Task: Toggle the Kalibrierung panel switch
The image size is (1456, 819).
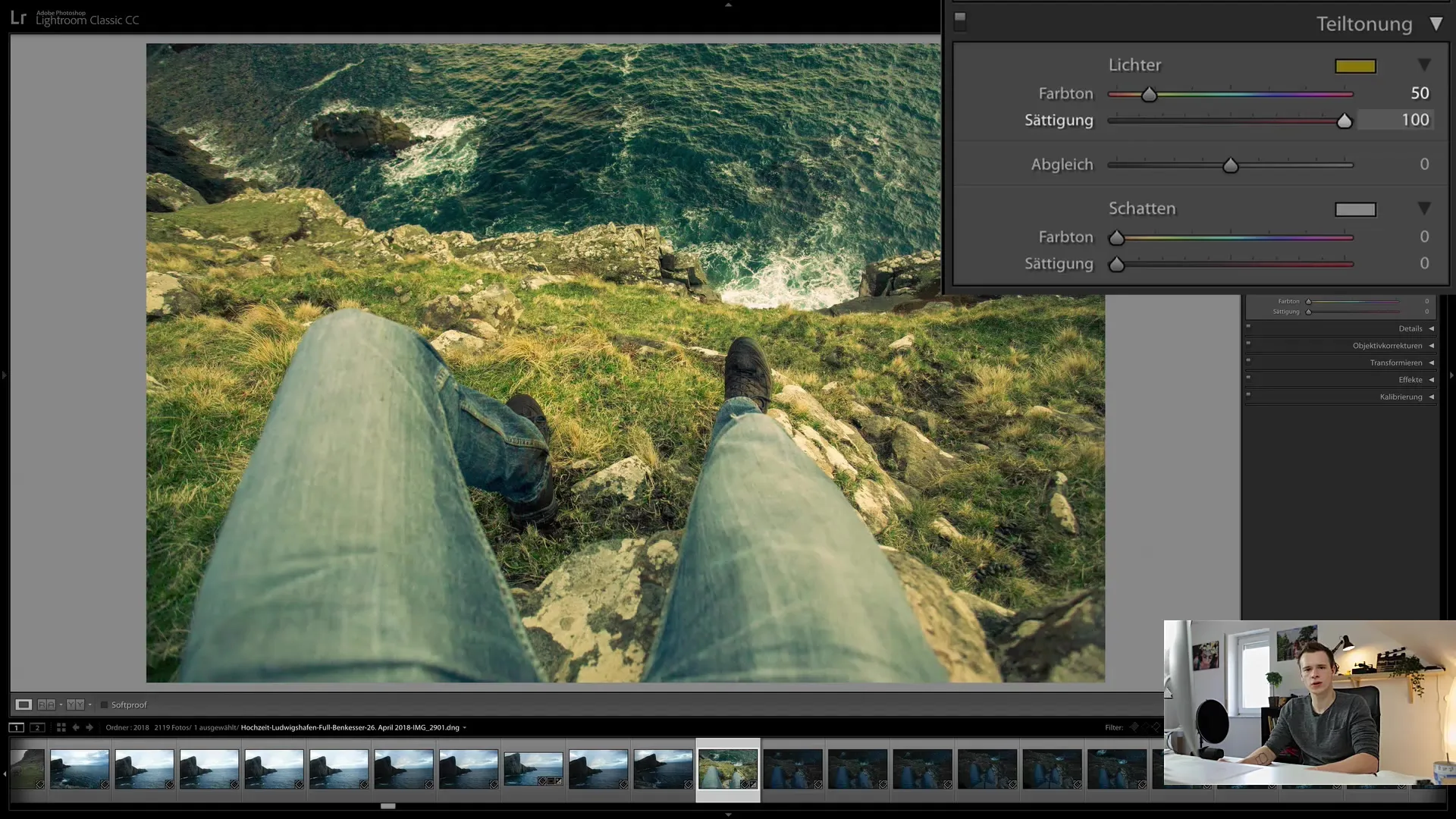Action: point(1248,394)
